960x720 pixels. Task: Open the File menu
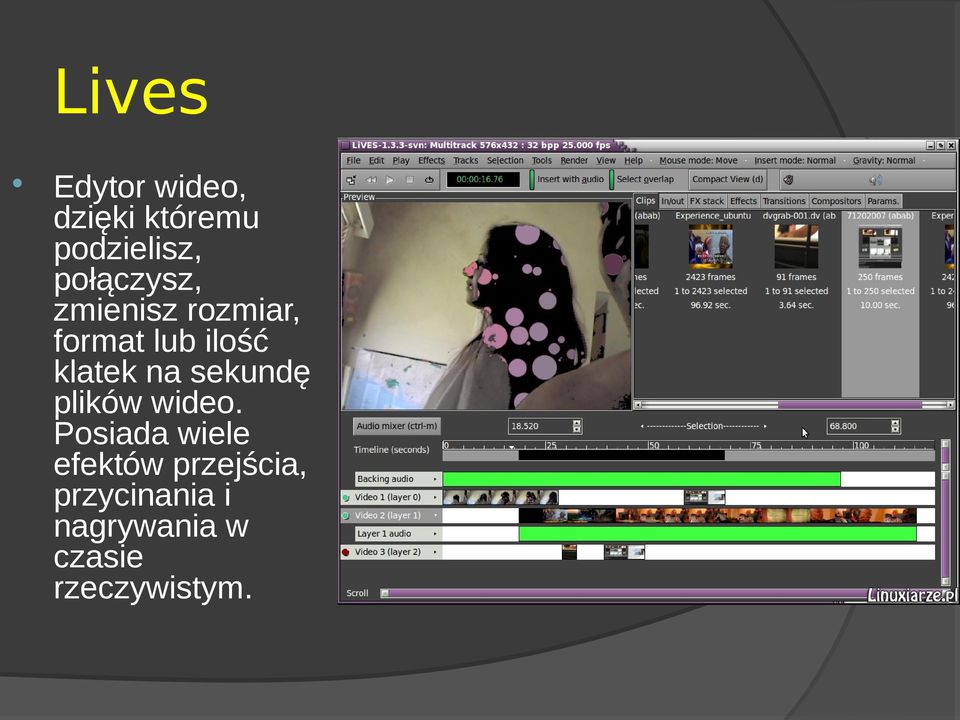coord(353,160)
